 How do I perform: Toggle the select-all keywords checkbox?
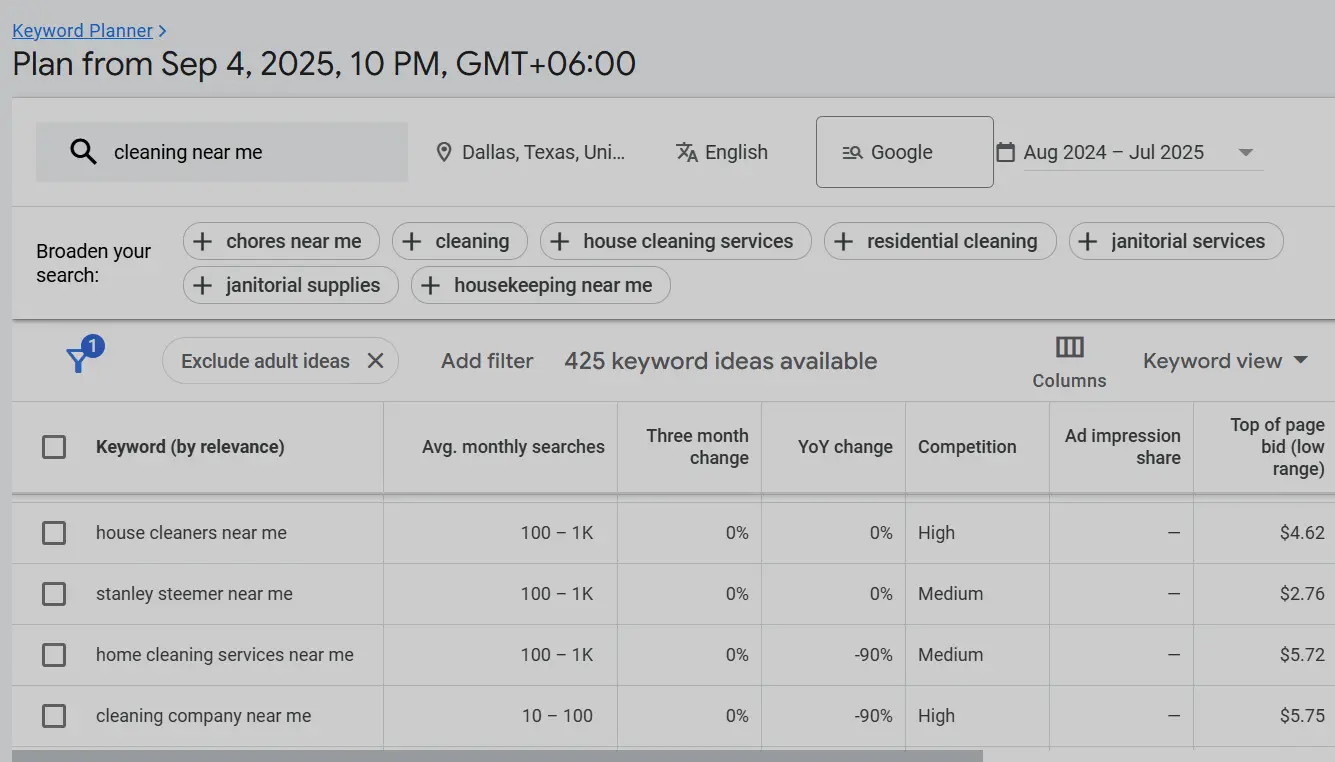54,447
